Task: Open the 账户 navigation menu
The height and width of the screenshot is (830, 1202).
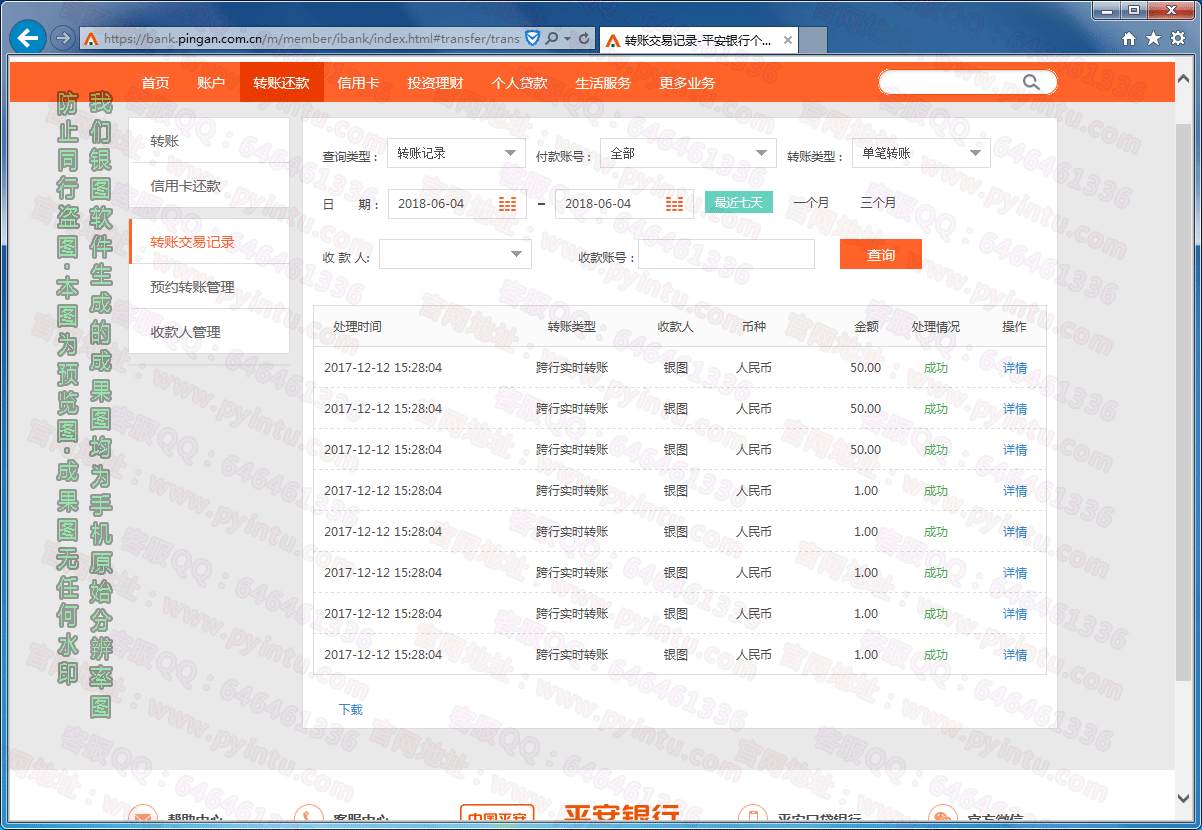Action: [x=211, y=83]
